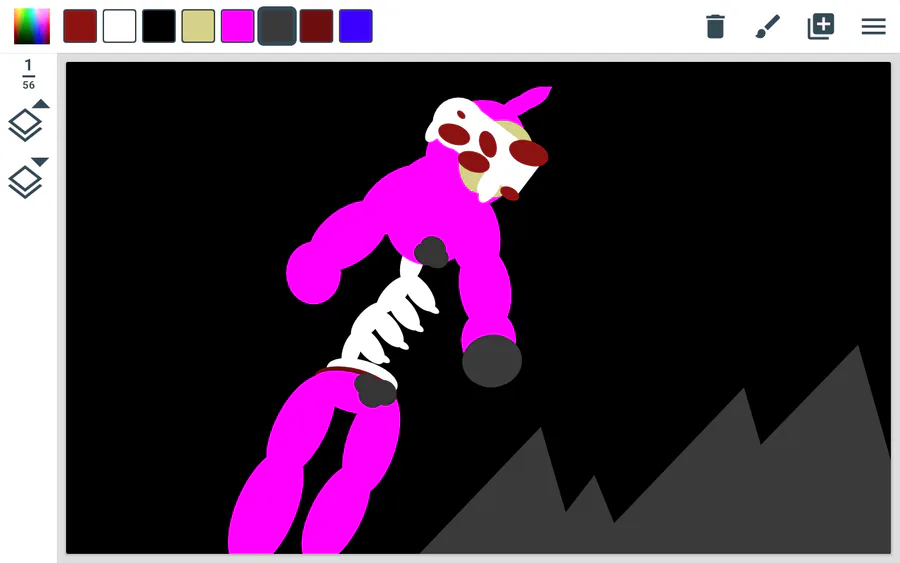Screen dimensions: 900x563
Task: Open the brush tool settings
Action: coord(768,26)
